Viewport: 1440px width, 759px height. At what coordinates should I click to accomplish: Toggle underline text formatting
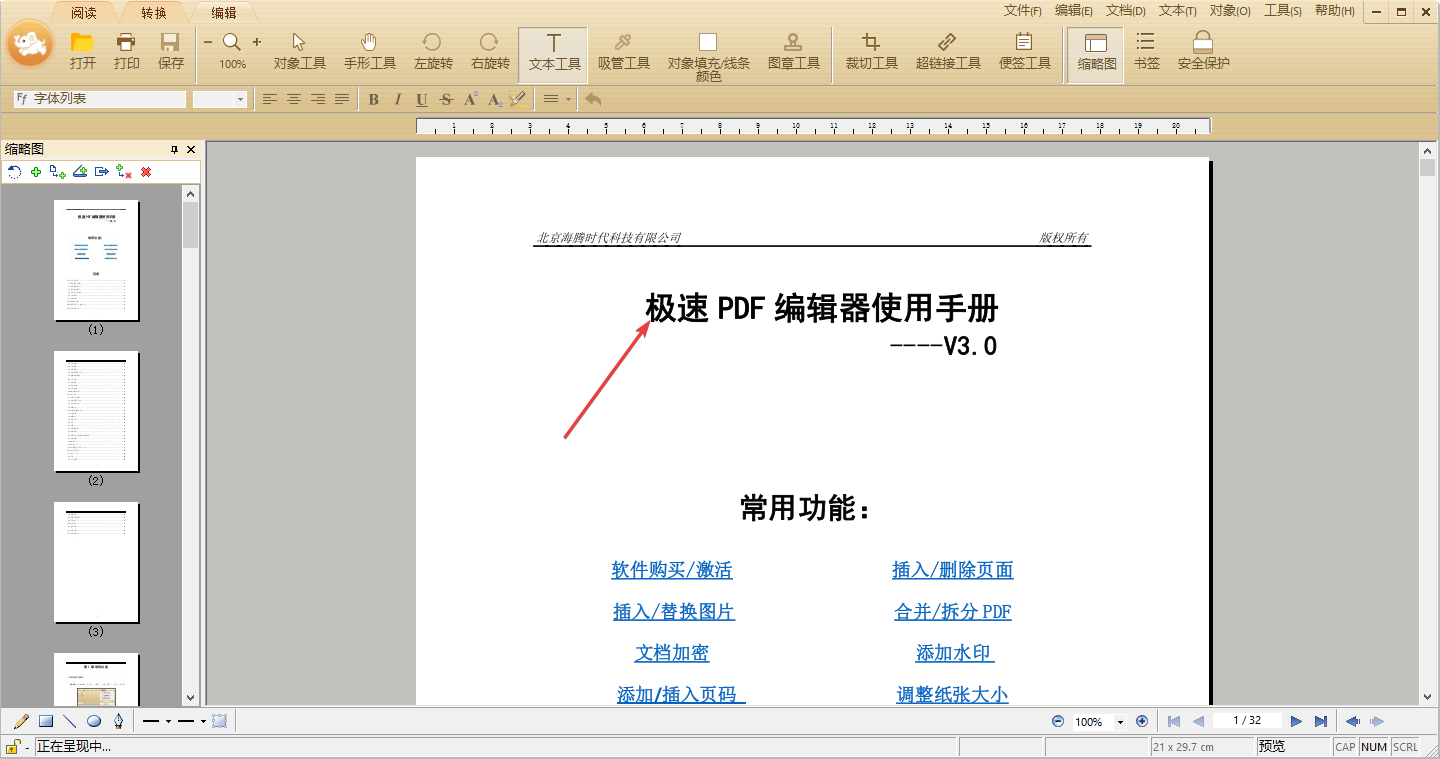[x=422, y=99]
